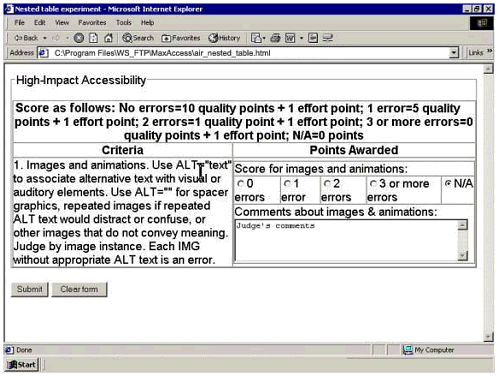Select the N/A radio button
The height and width of the screenshot is (376, 499).
(448, 183)
